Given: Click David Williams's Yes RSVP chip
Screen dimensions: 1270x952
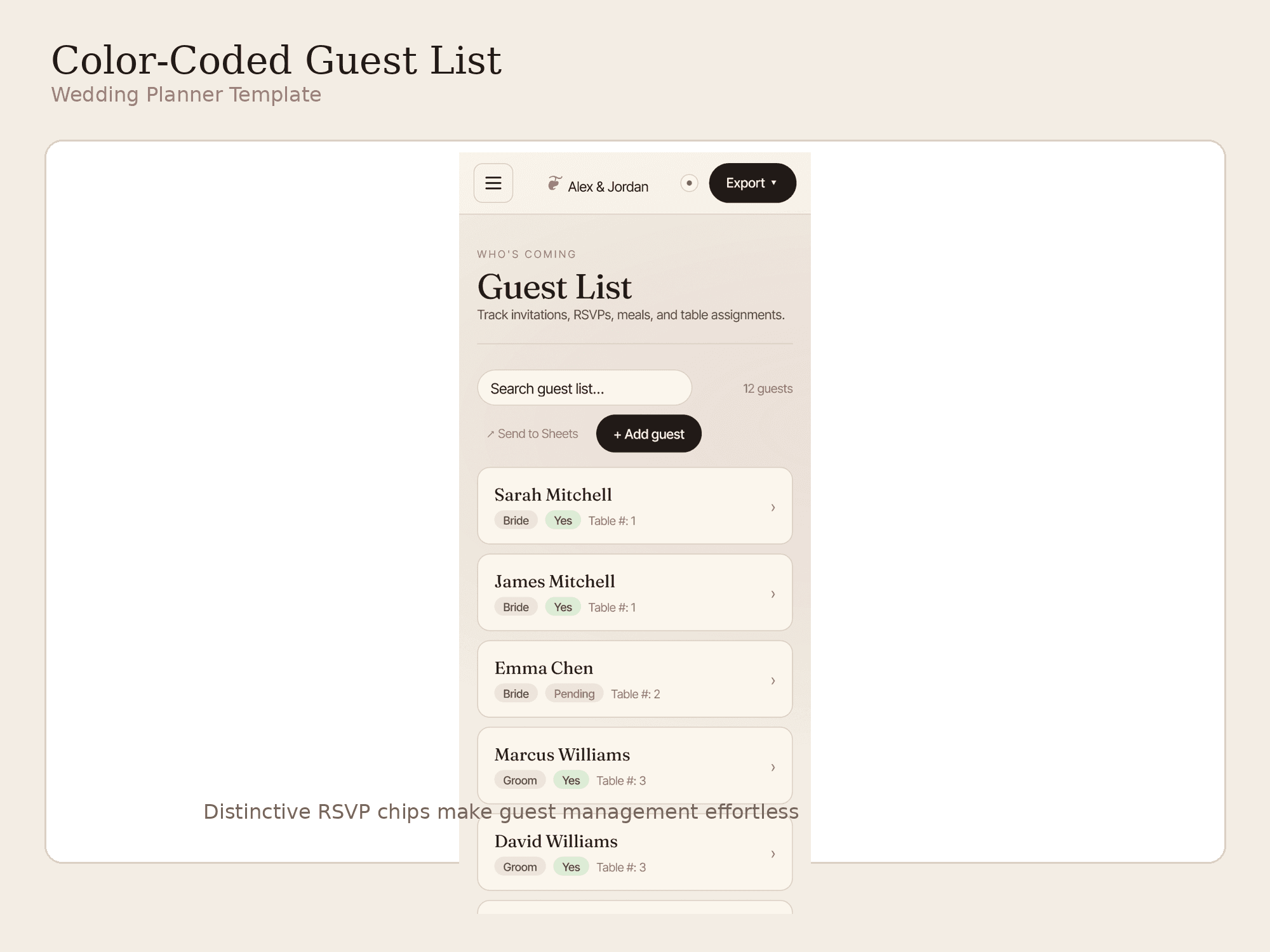Looking at the screenshot, I should point(571,867).
